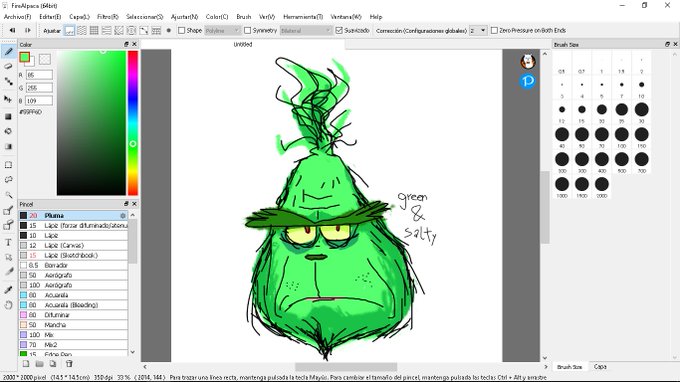The width and height of the screenshot is (680, 382).
Task: Select the Brush tool in the left toolbar
Action: [8, 52]
